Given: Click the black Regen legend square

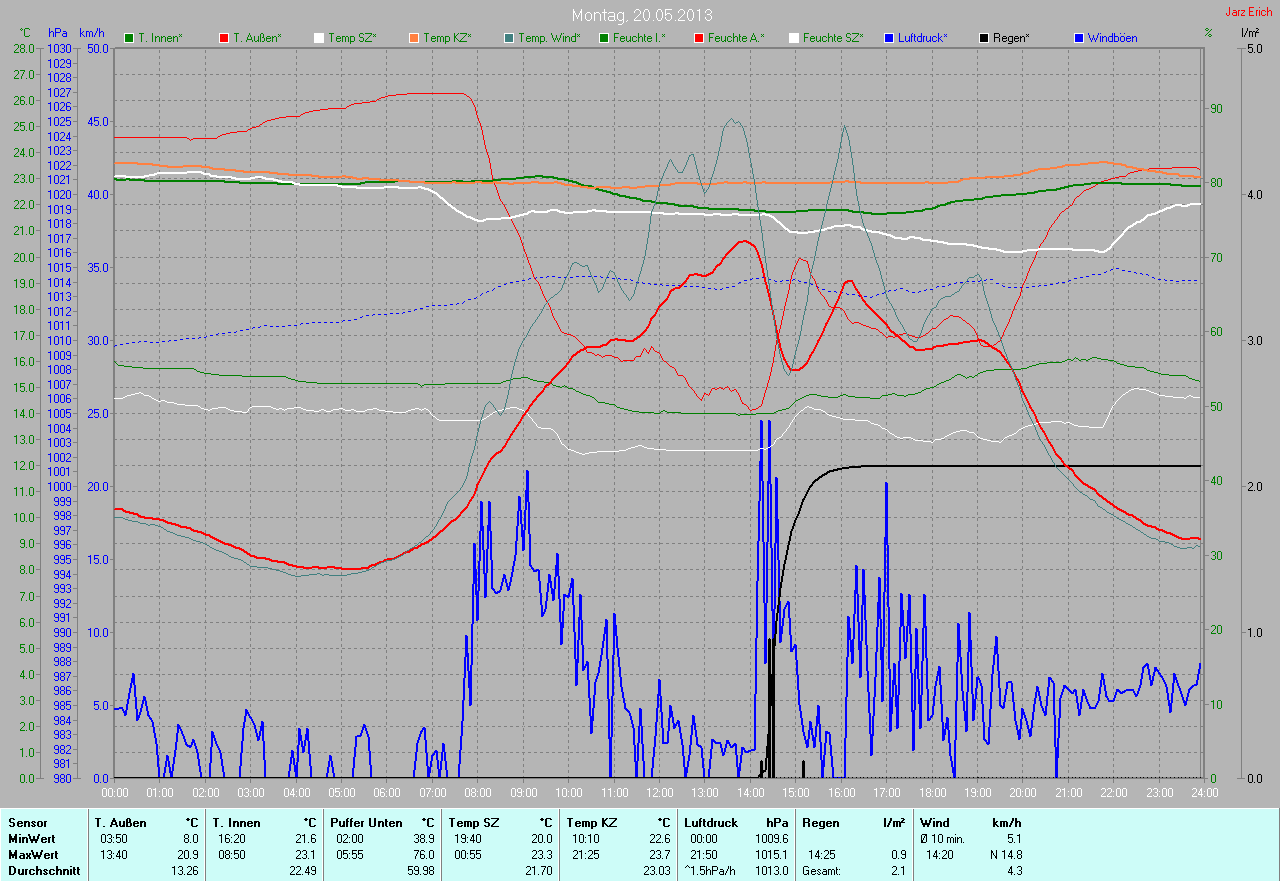Looking at the screenshot, I should tap(984, 38).
